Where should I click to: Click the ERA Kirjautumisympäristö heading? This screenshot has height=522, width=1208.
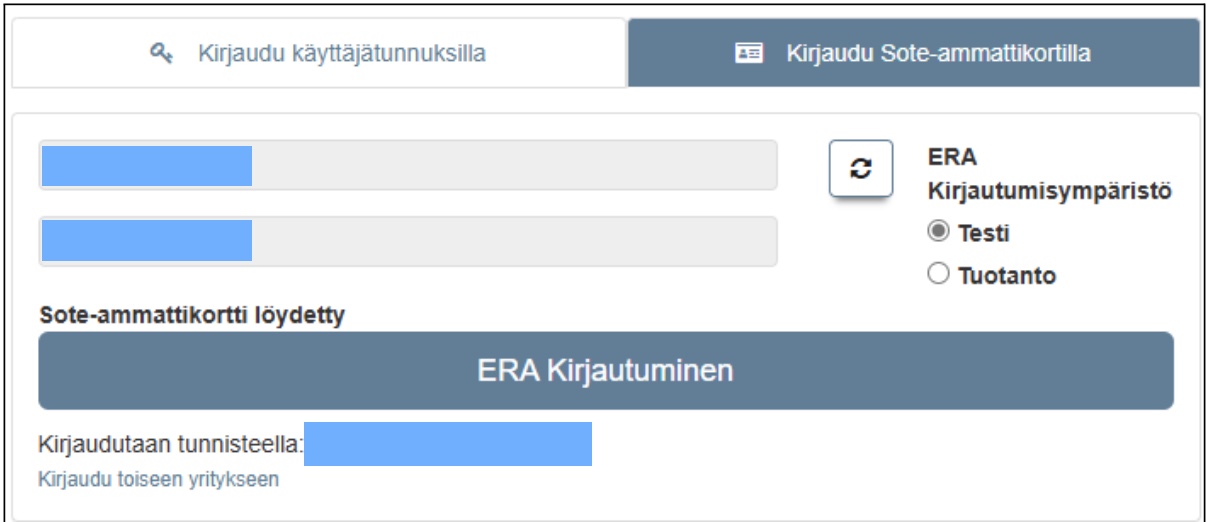[1049, 174]
